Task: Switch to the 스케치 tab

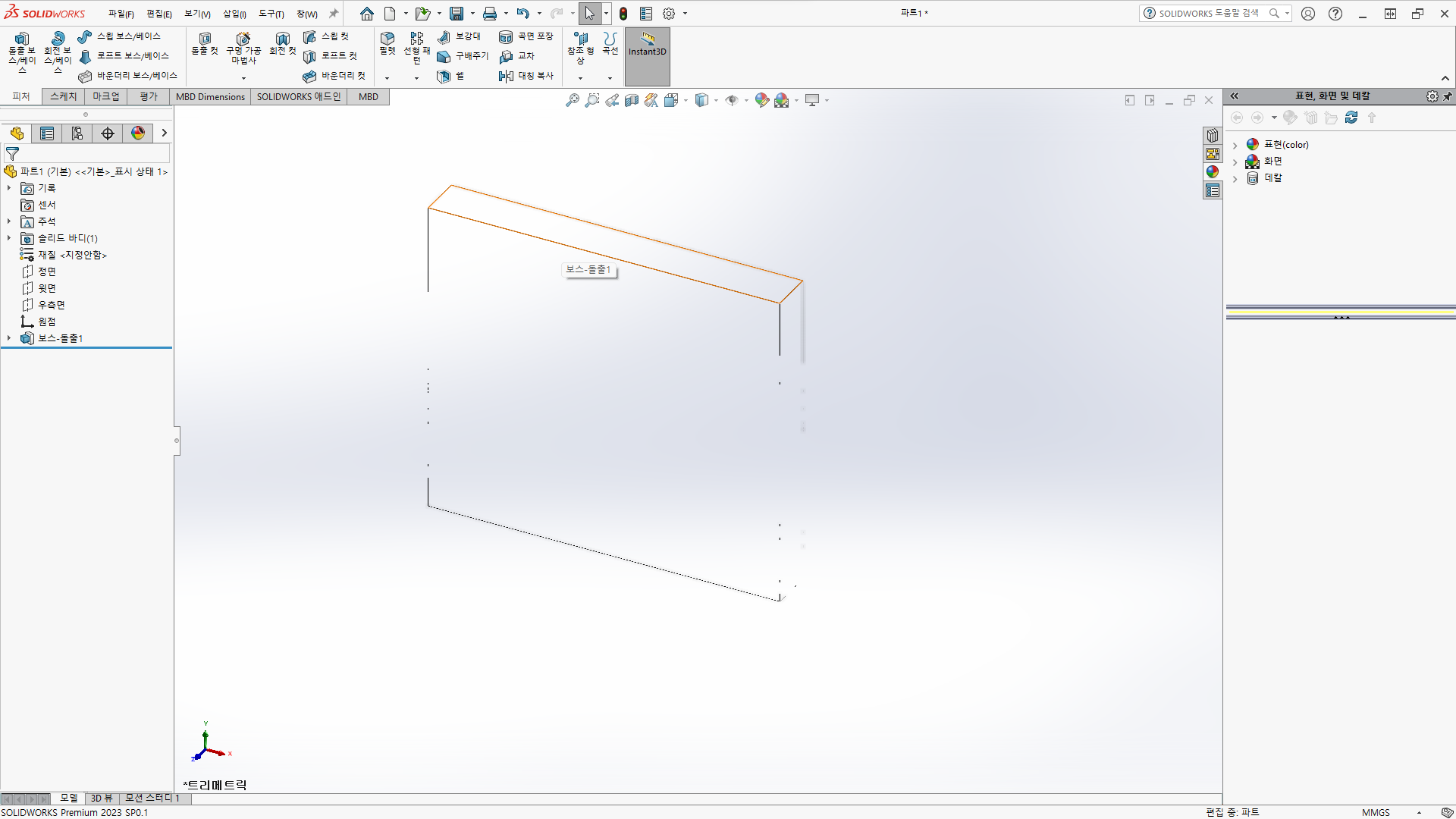Action: click(x=64, y=96)
